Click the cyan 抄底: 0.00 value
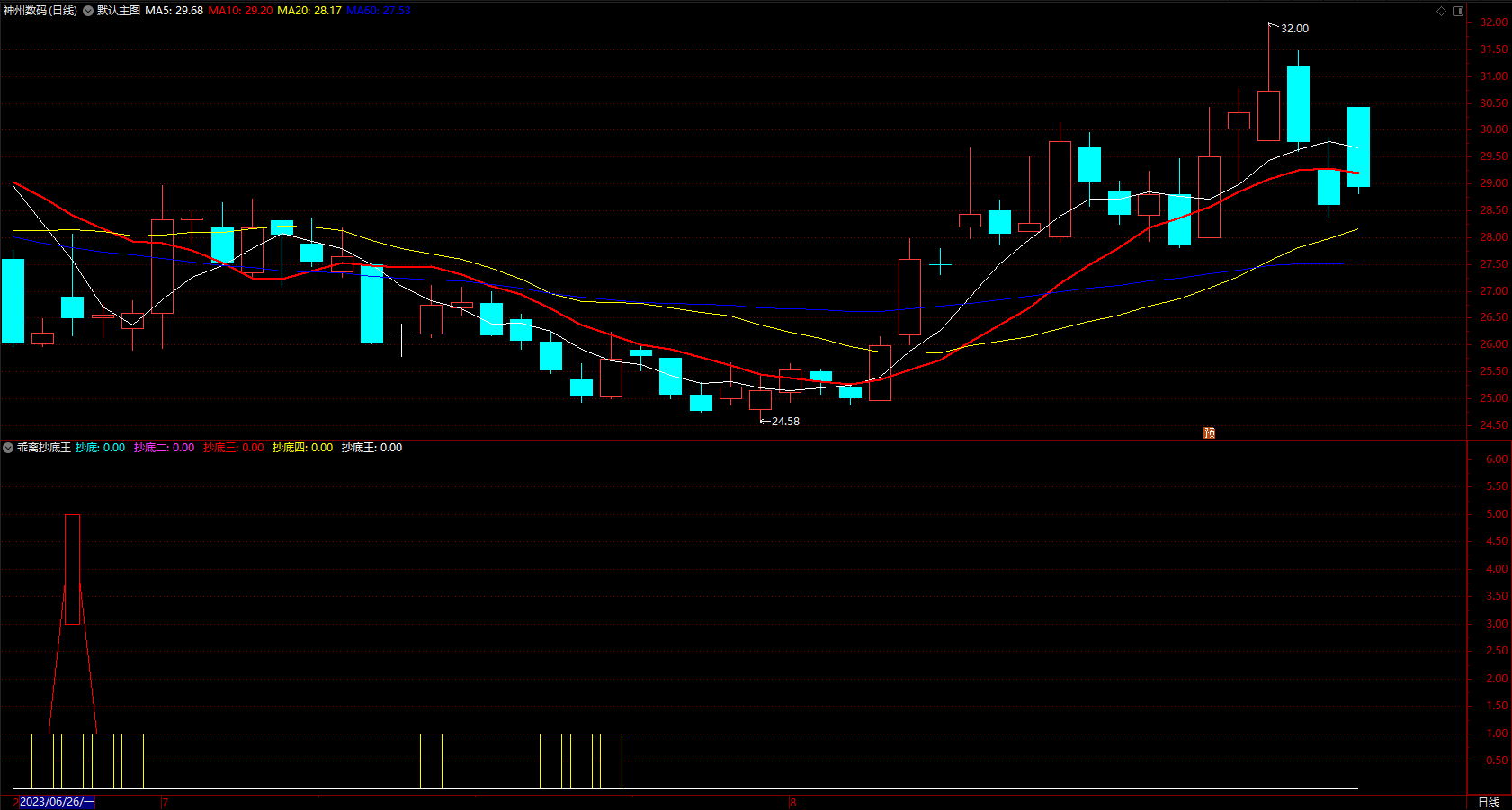 coord(101,448)
